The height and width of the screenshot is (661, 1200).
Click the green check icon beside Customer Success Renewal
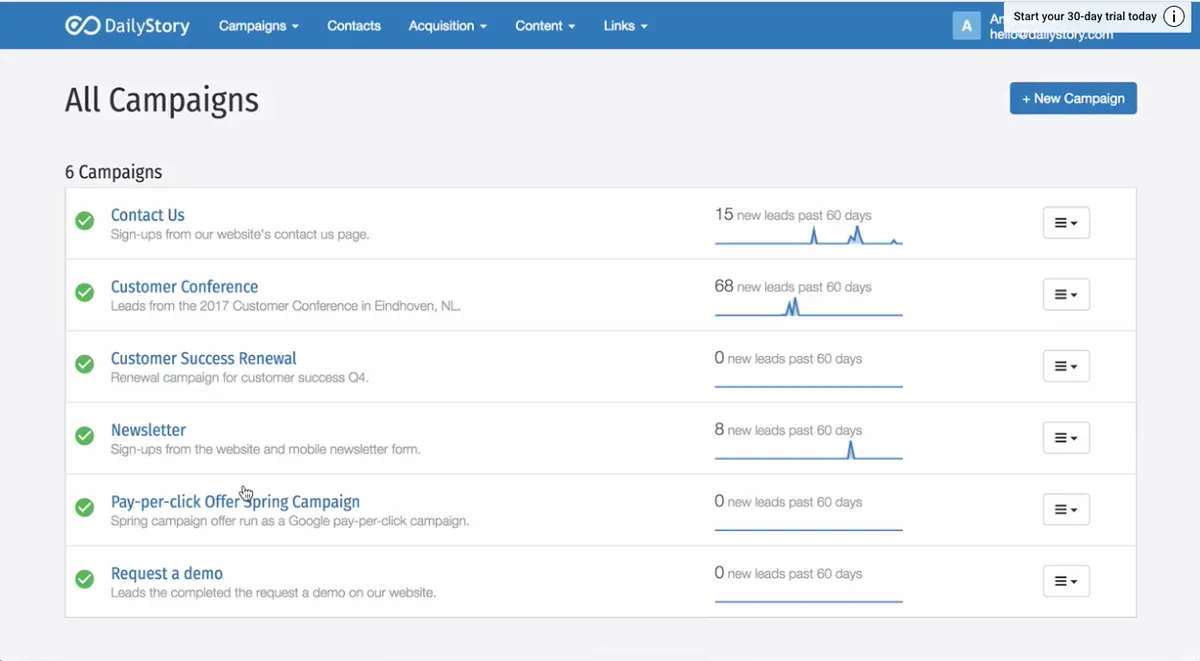coord(85,364)
